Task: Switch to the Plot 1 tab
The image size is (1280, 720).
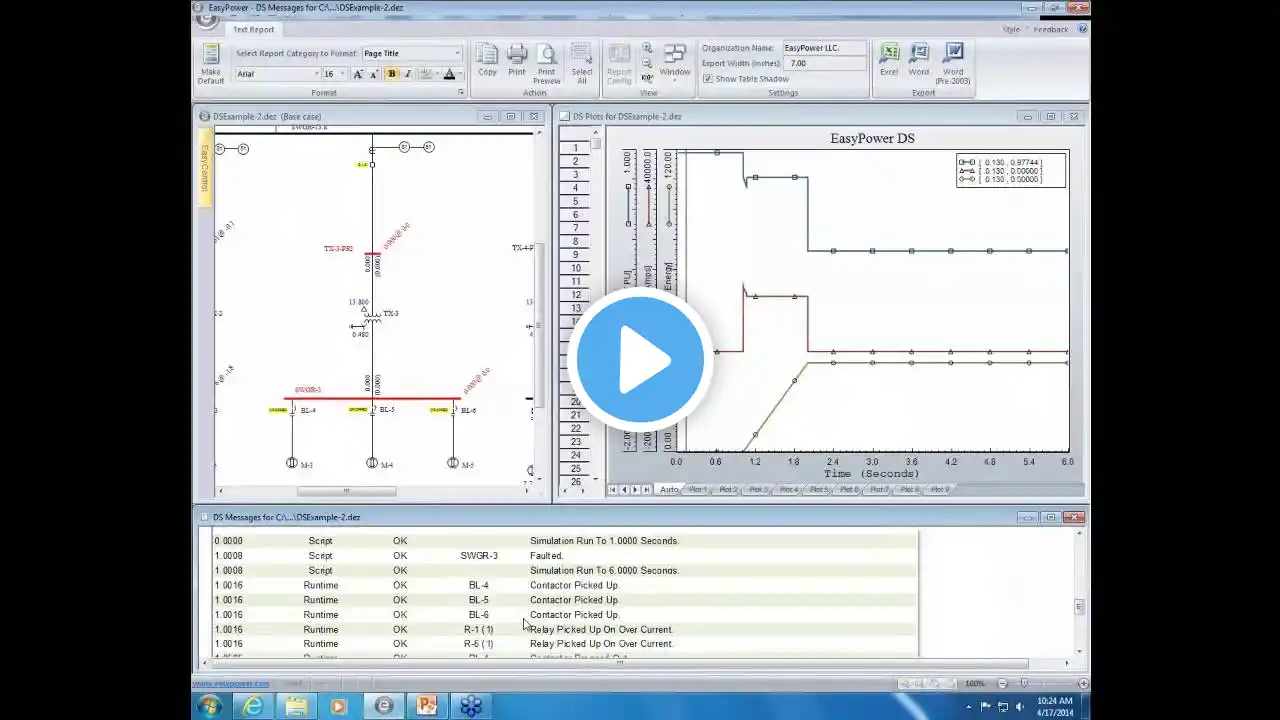Action: pyautogui.click(x=698, y=489)
